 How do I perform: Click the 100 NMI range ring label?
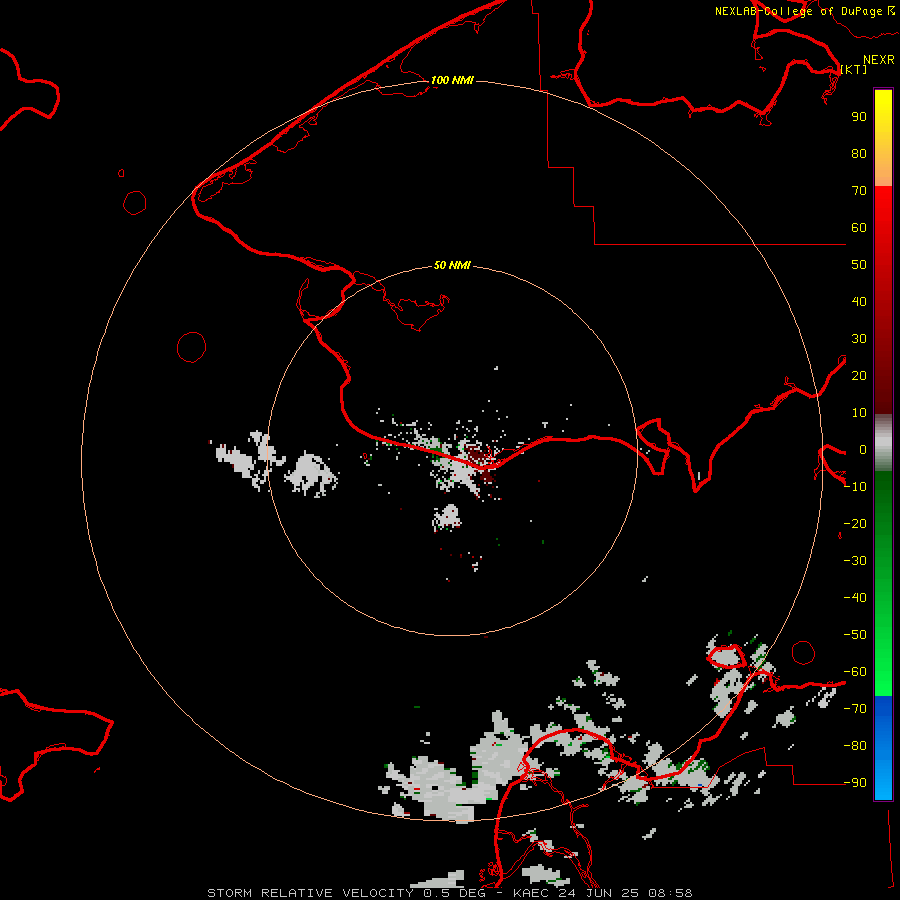(452, 80)
